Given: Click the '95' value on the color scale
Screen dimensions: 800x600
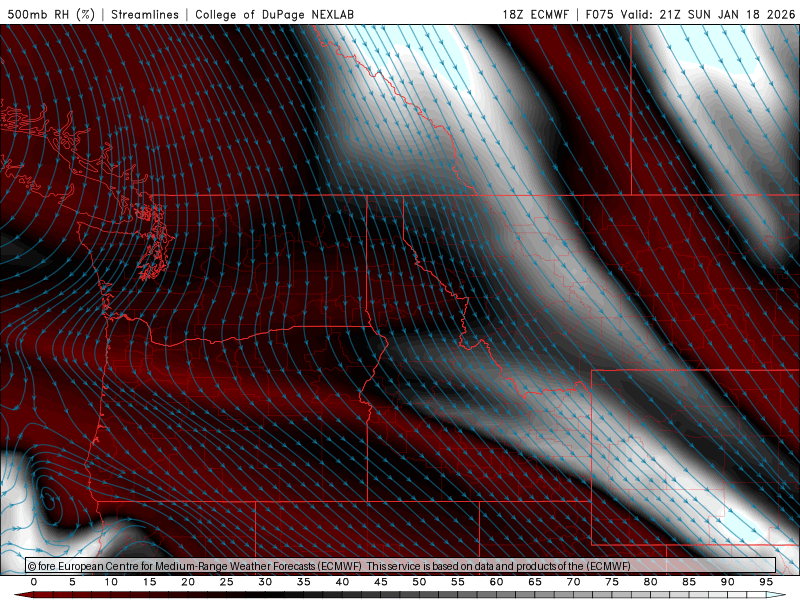Looking at the screenshot, I should pos(766,582).
